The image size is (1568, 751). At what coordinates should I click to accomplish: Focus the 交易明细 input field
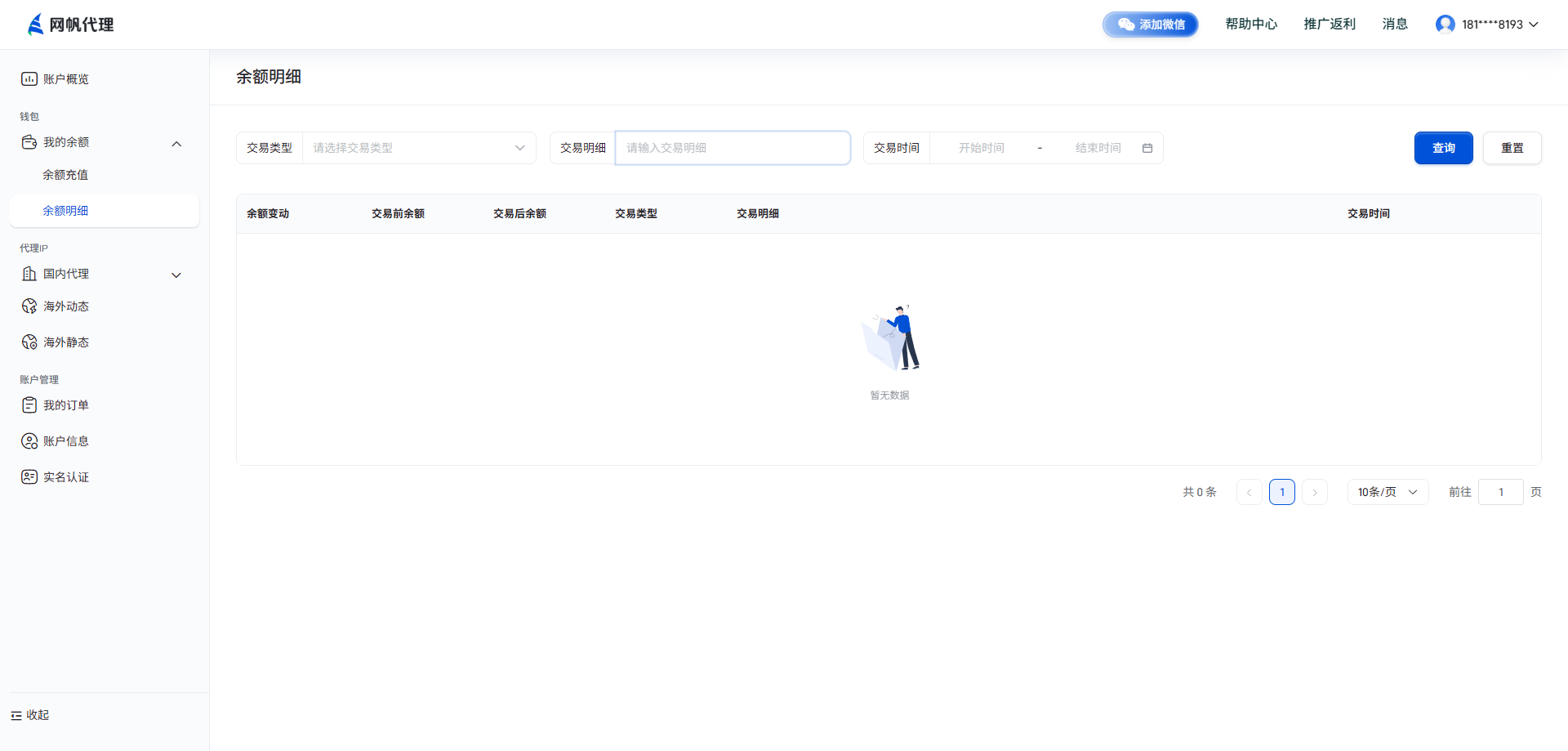[x=733, y=148]
